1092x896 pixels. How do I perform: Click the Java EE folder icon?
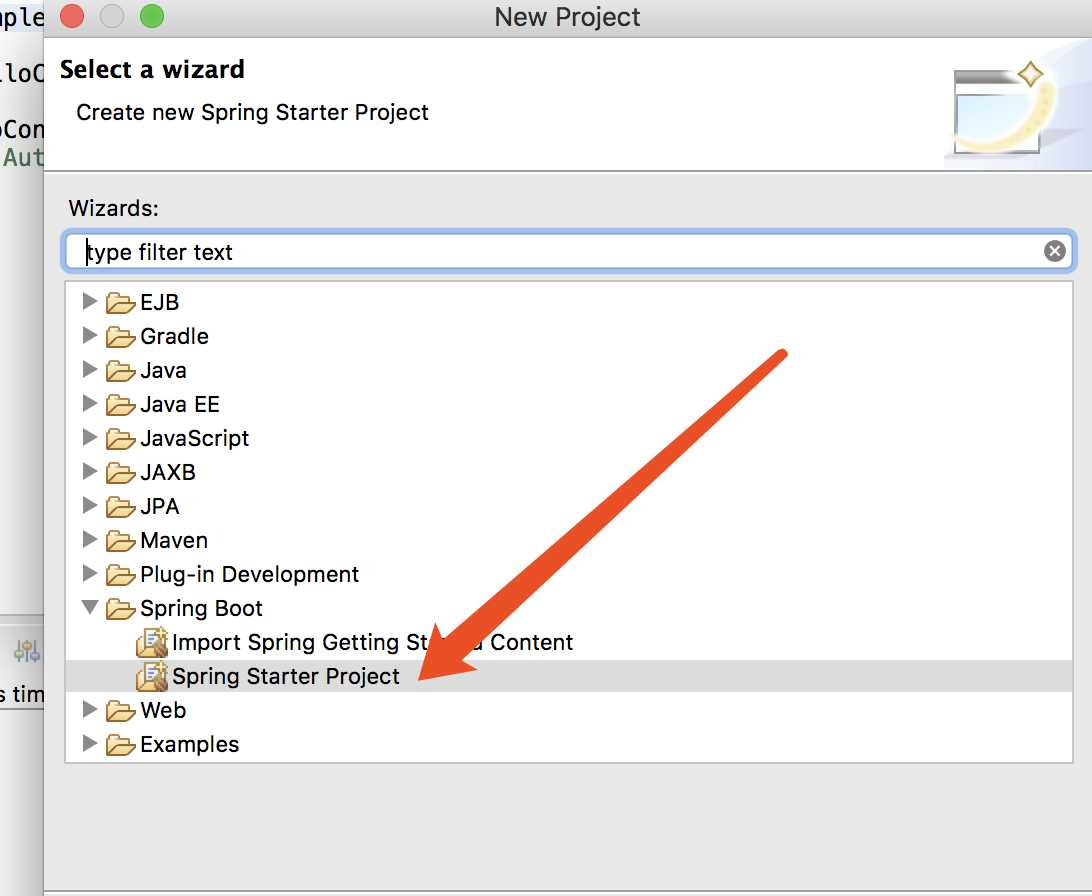[x=120, y=405]
